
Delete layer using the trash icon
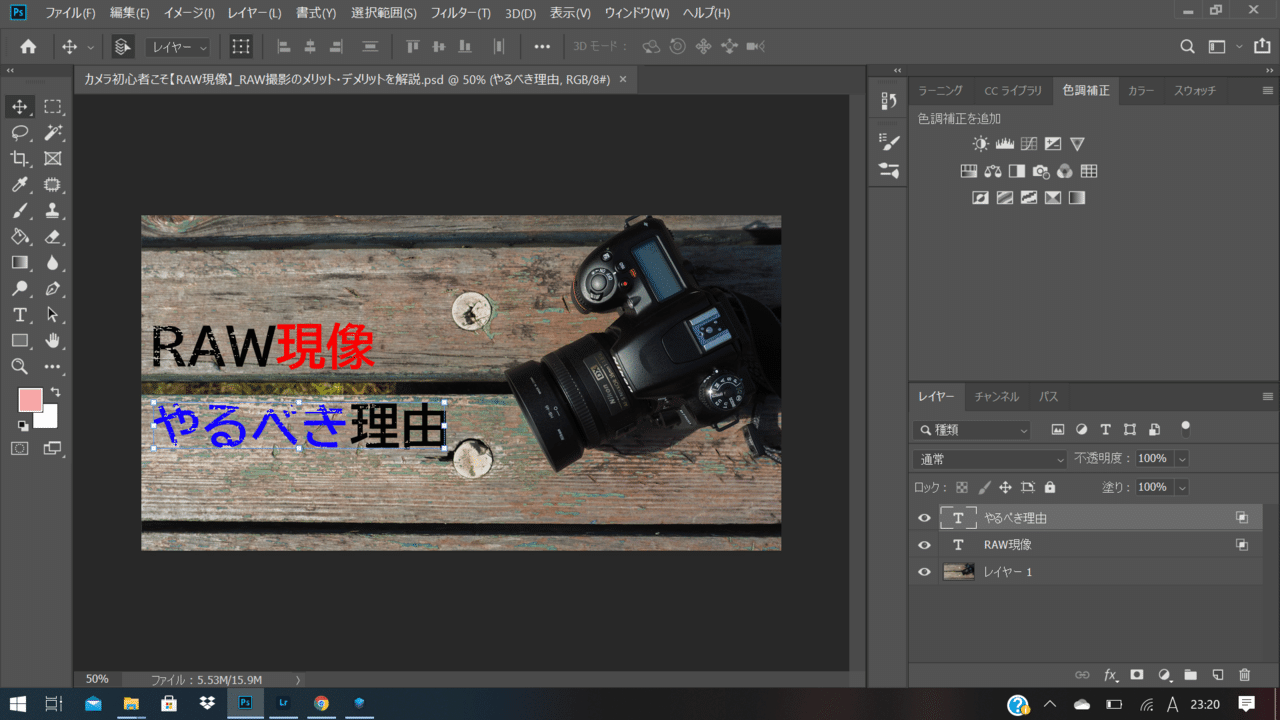1245,675
